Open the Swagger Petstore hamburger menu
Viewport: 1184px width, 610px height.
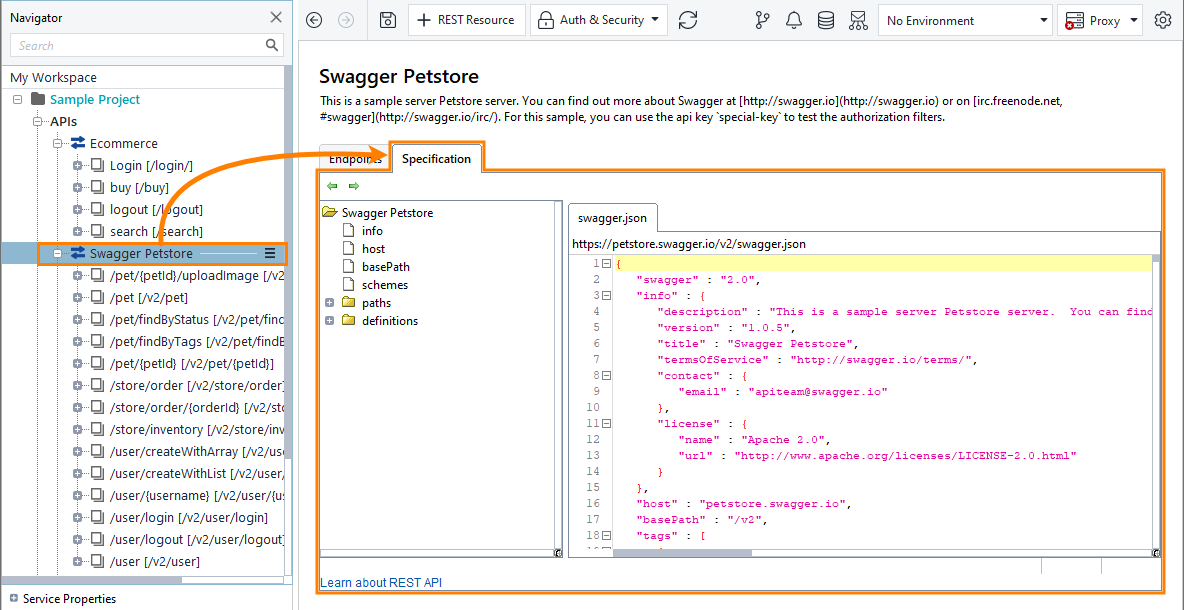click(269, 253)
